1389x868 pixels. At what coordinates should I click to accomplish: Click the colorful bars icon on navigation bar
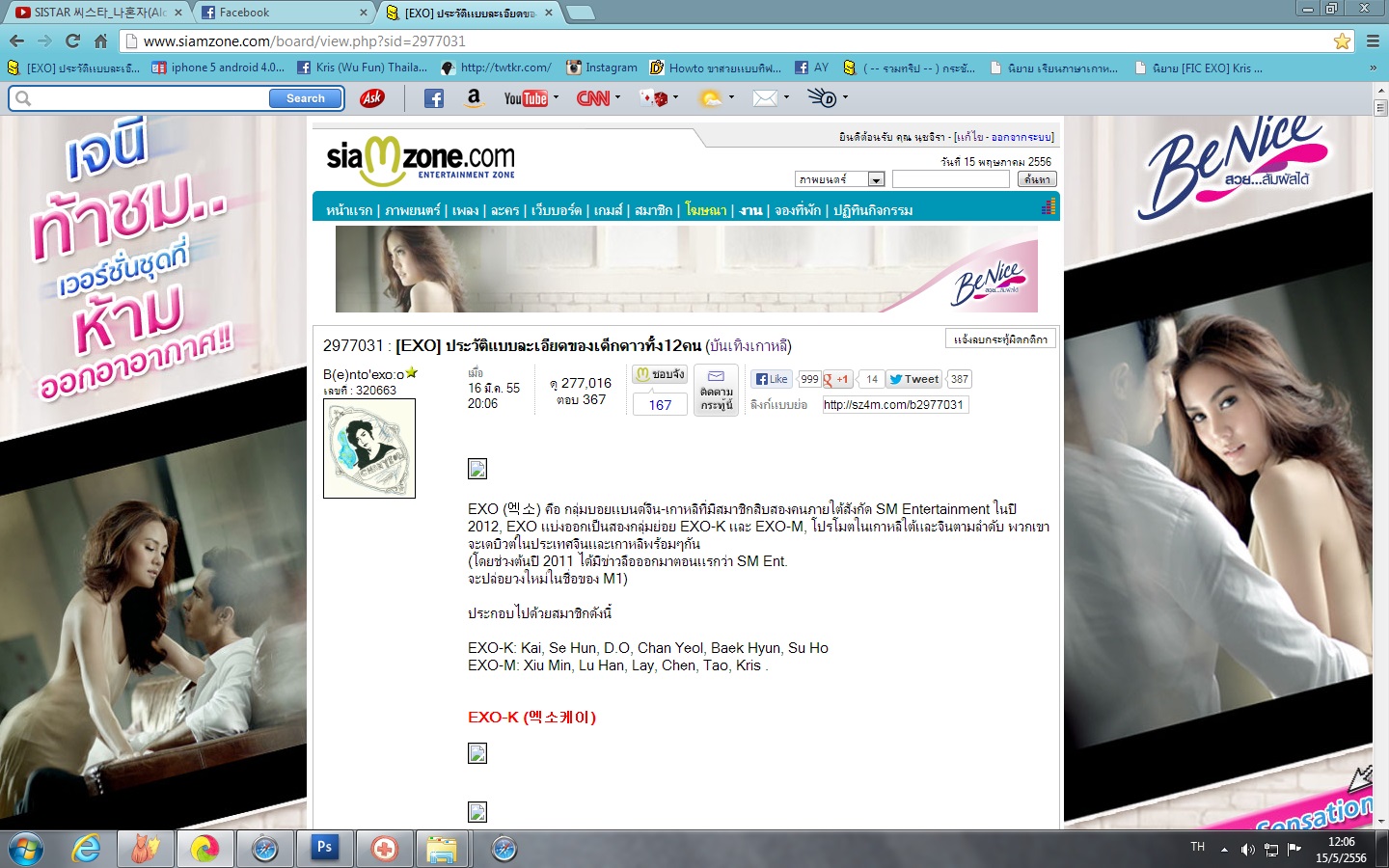(1049, 206)
